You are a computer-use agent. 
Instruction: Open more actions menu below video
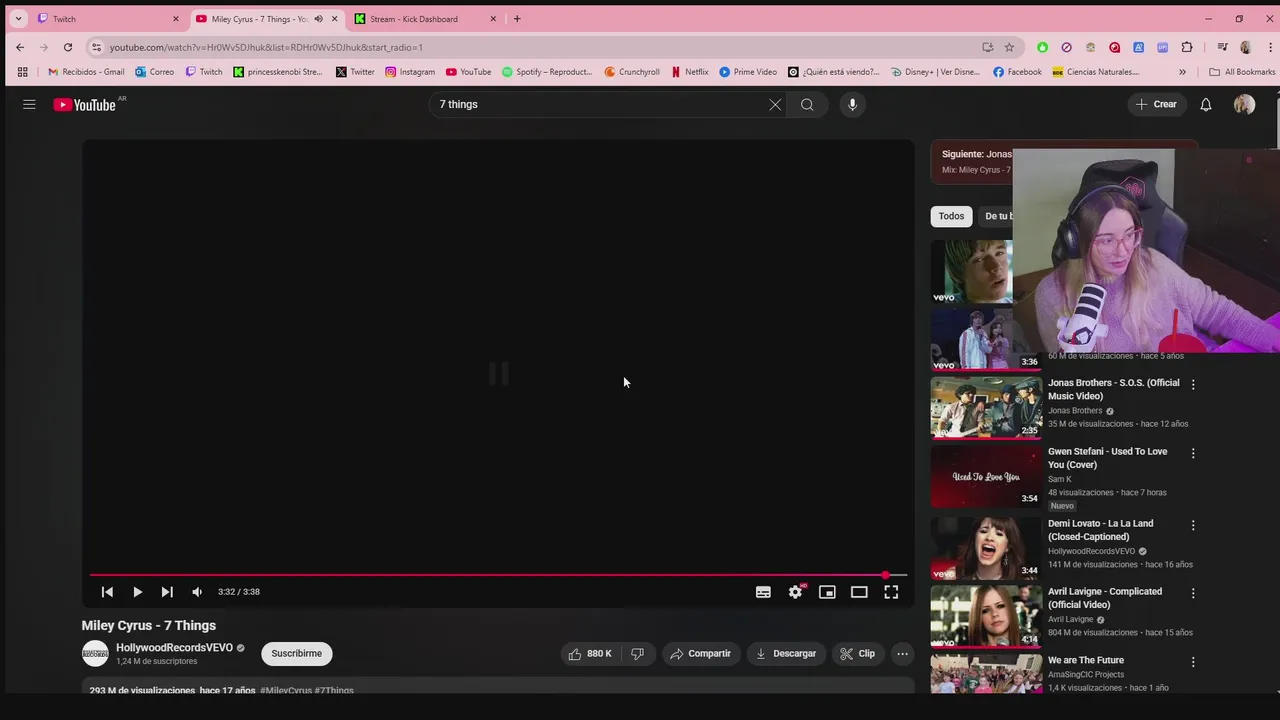(902, 654)
